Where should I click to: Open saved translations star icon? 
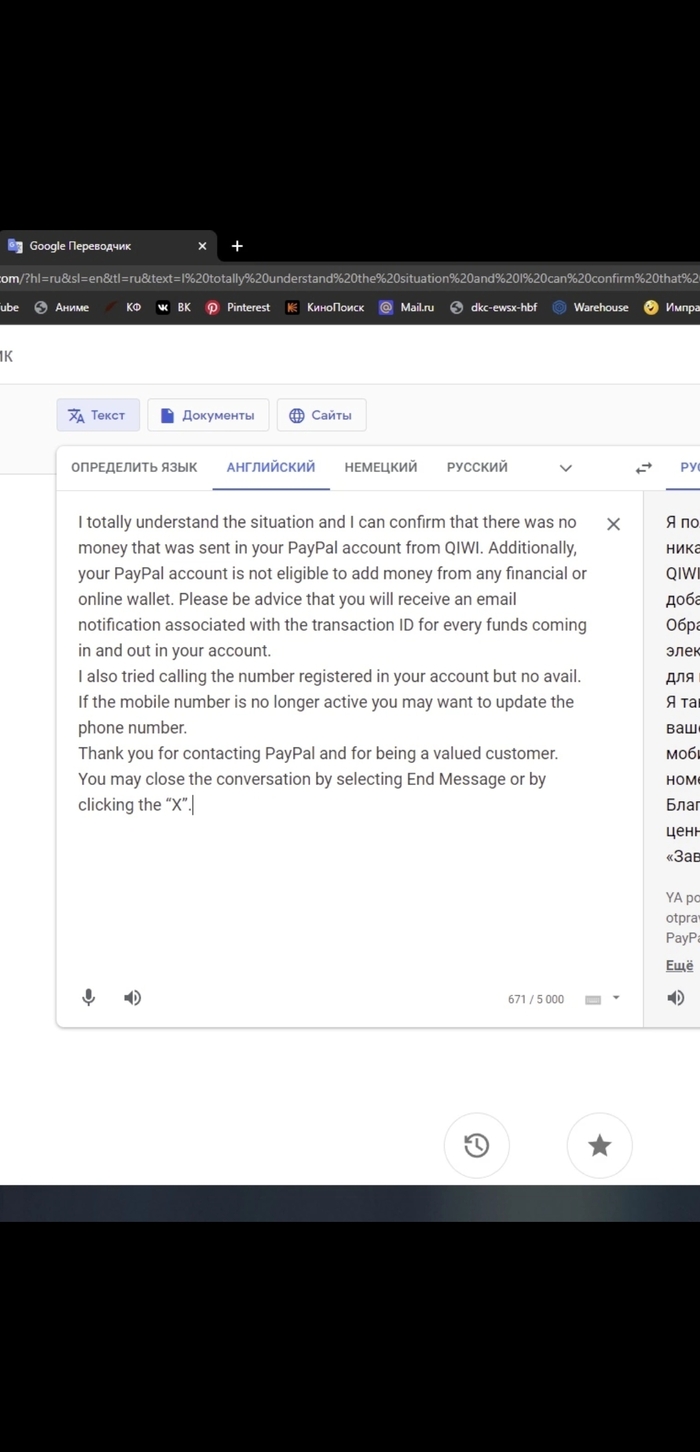click(599, 1145)
